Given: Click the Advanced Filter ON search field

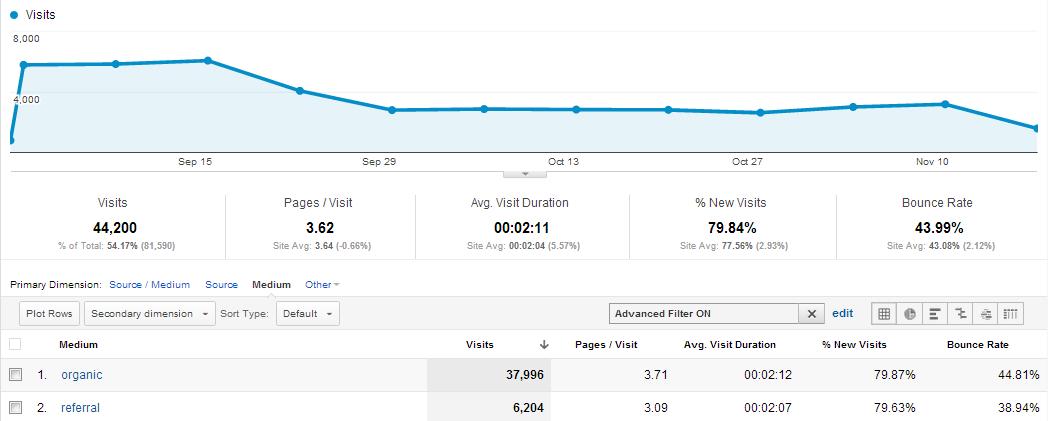Looking at the screenshot, I should (x=704, y=314).
